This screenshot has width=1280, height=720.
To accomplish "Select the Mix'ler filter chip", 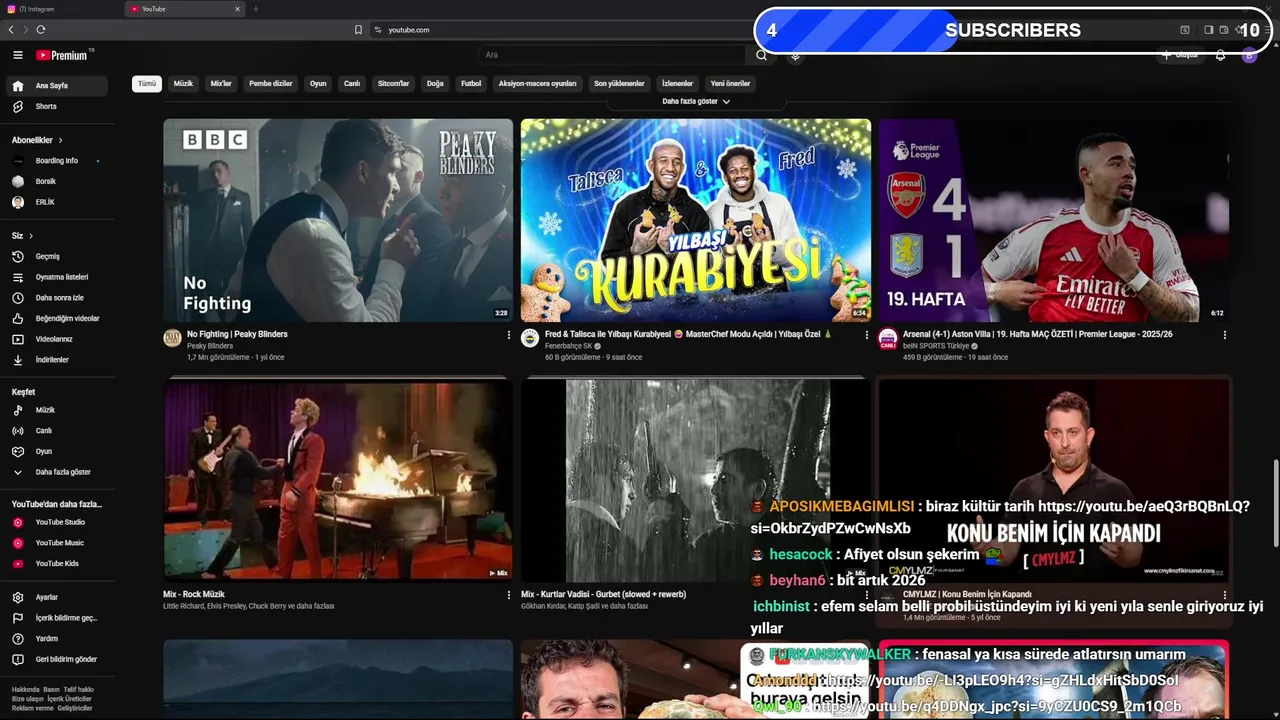I will (x=221, y=84).
